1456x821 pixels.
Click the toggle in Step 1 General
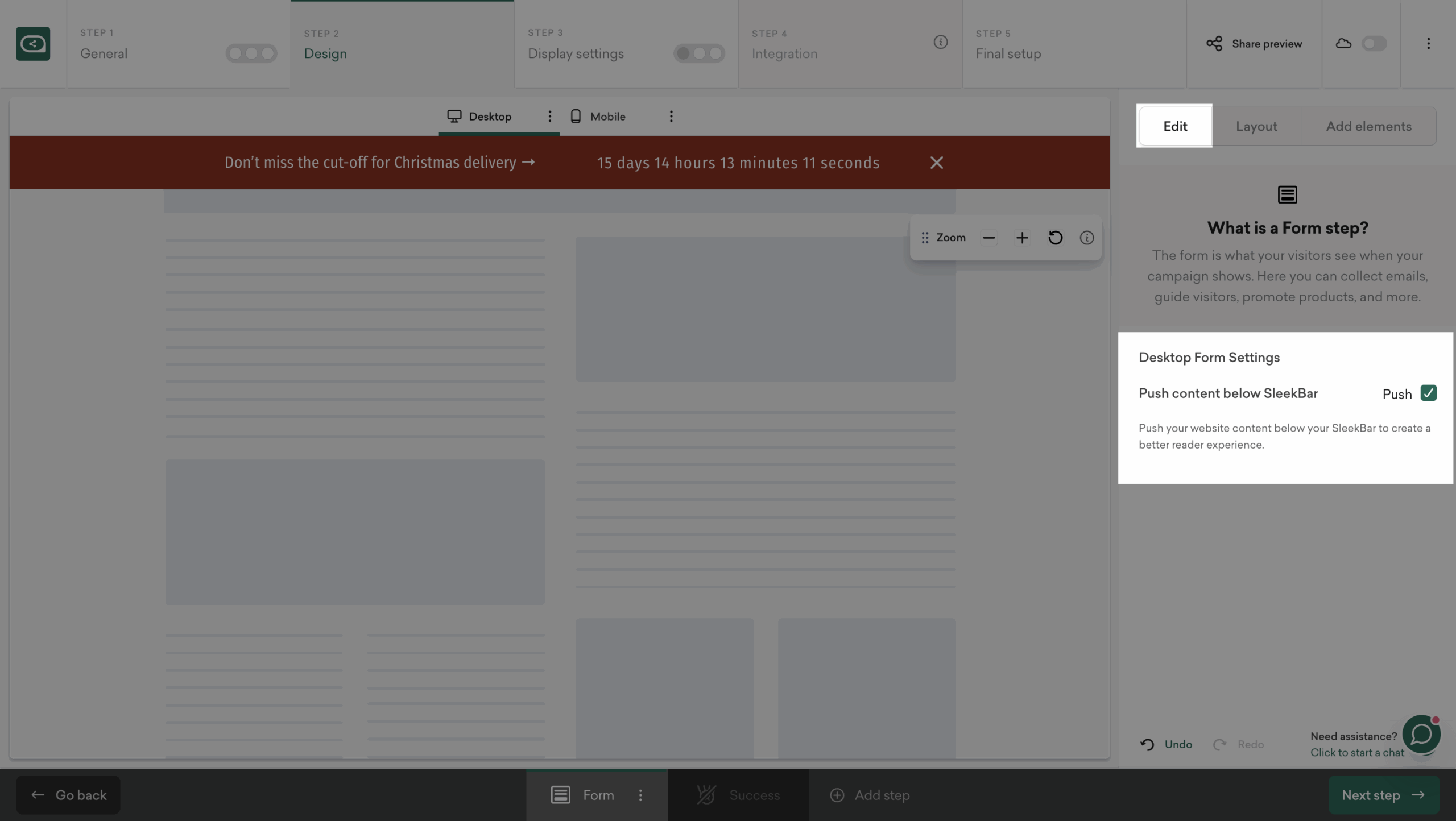[x=251, y=53]
